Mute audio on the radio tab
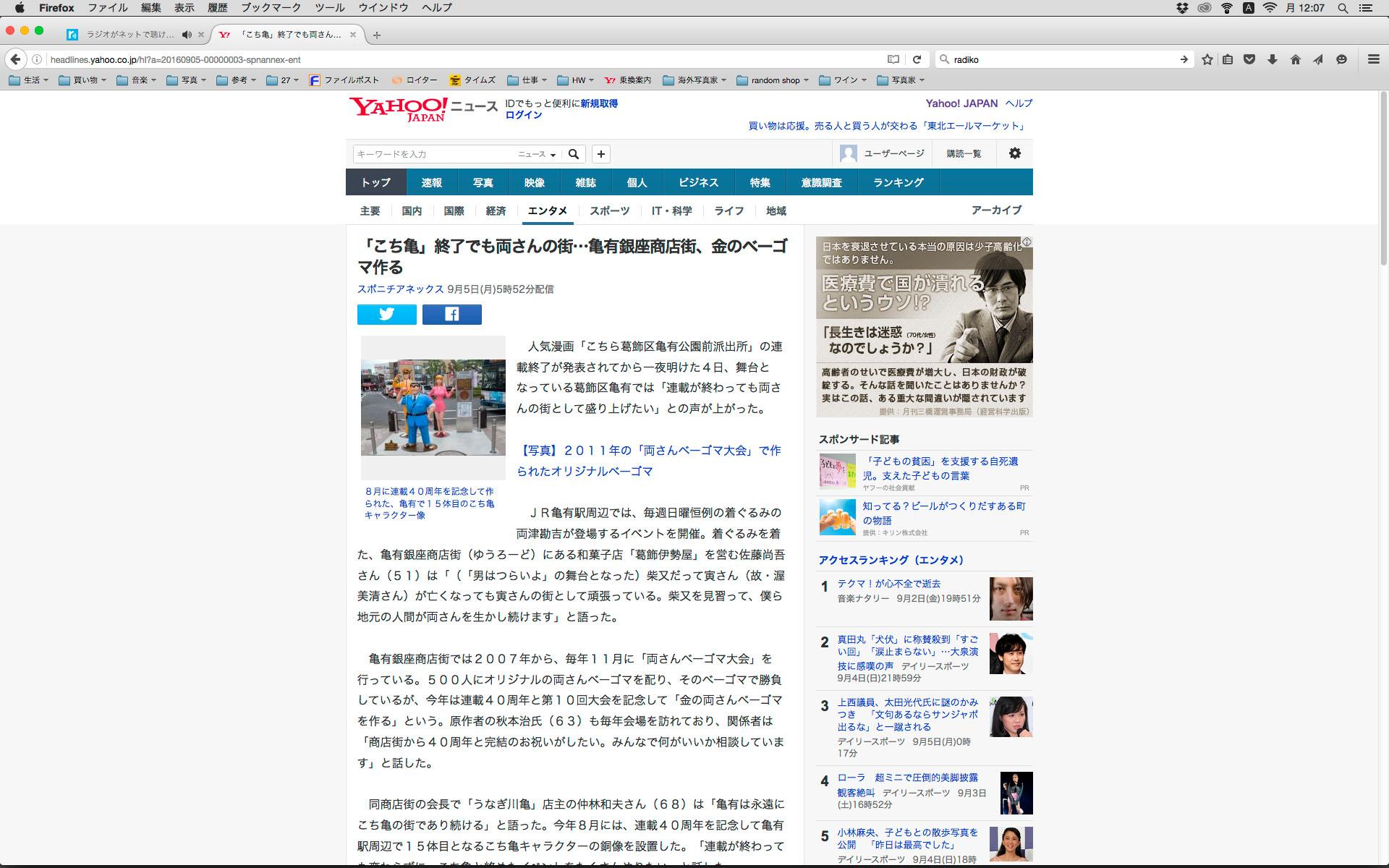Viewport: 1389px width, 868px height. coord(187,35)
